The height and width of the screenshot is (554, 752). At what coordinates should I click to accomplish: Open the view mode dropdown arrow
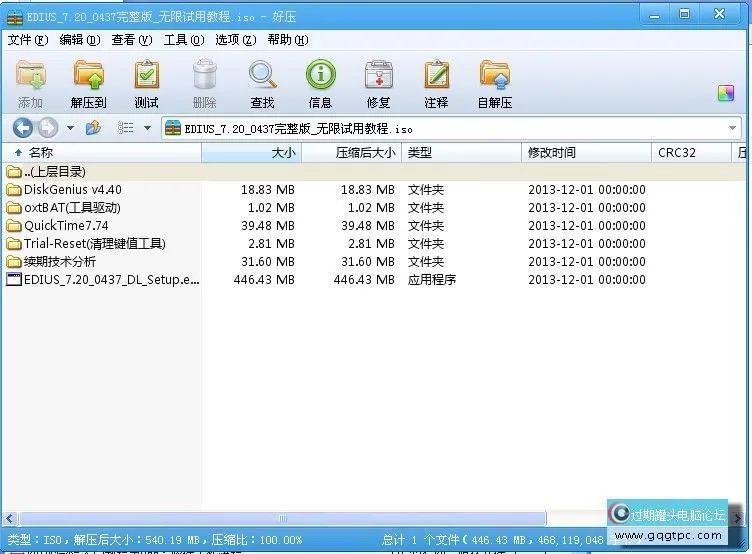point(148,128)
